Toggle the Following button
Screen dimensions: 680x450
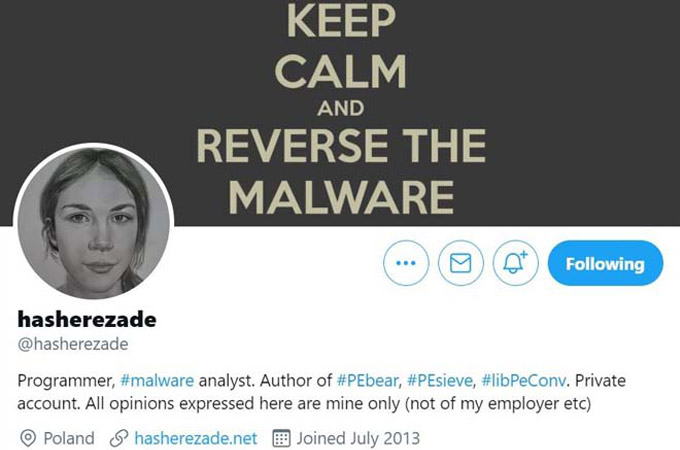point(605,263)
